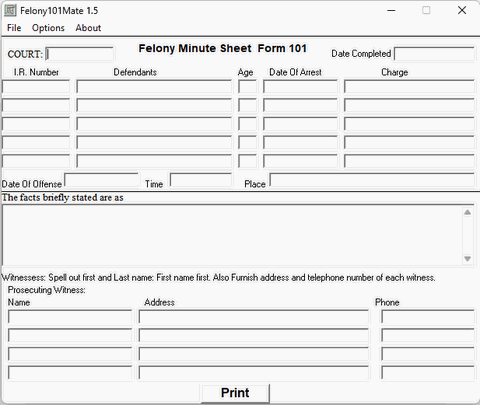Click the first Defendants name field

click(154, 86)
